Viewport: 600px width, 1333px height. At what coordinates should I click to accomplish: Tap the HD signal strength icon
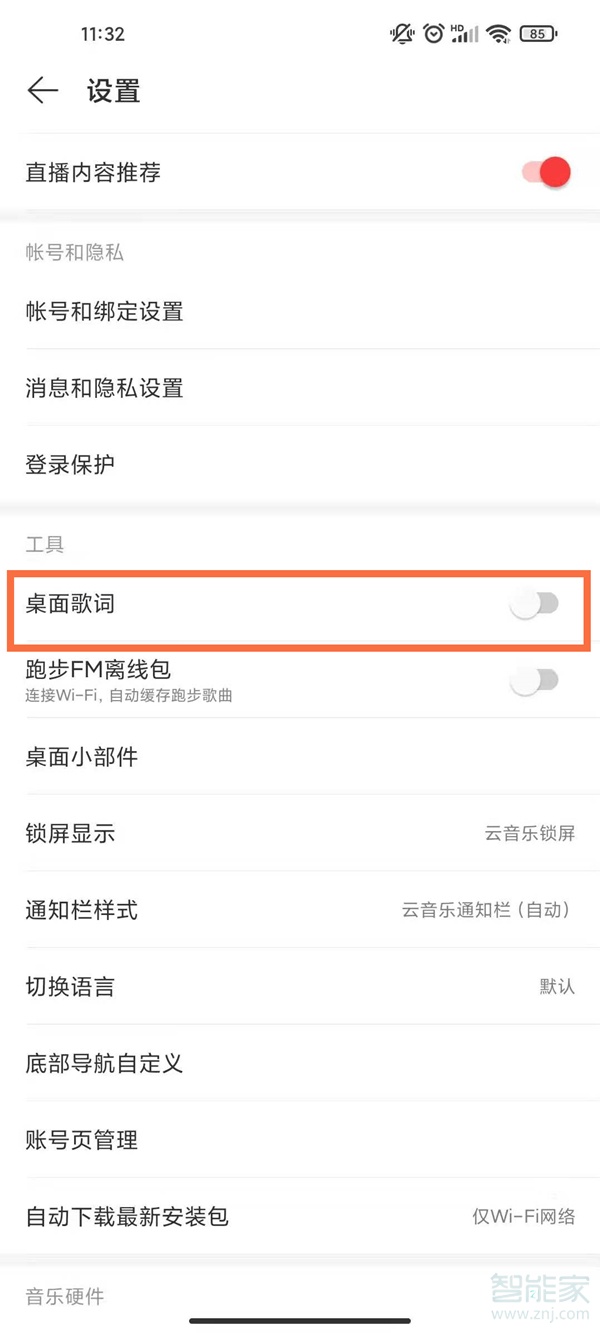(464, 34)
